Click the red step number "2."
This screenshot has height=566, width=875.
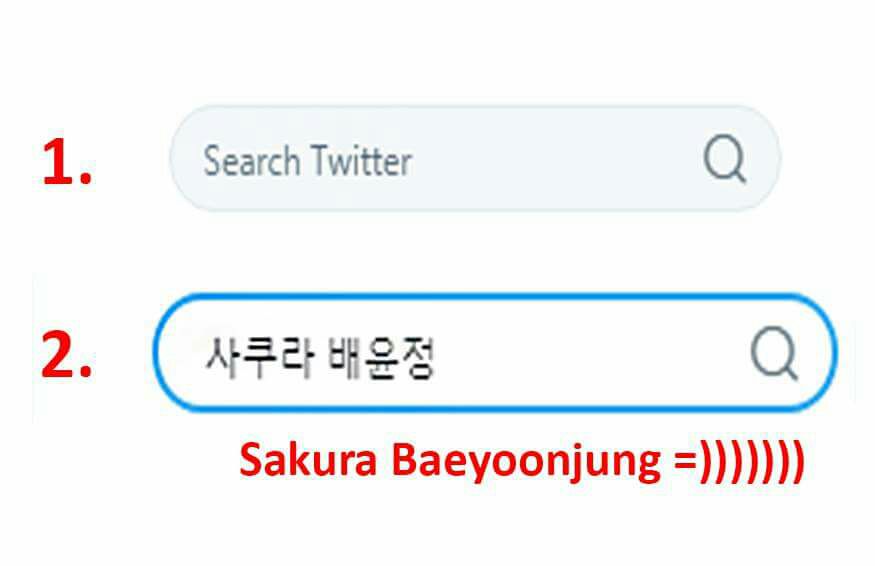66,355
